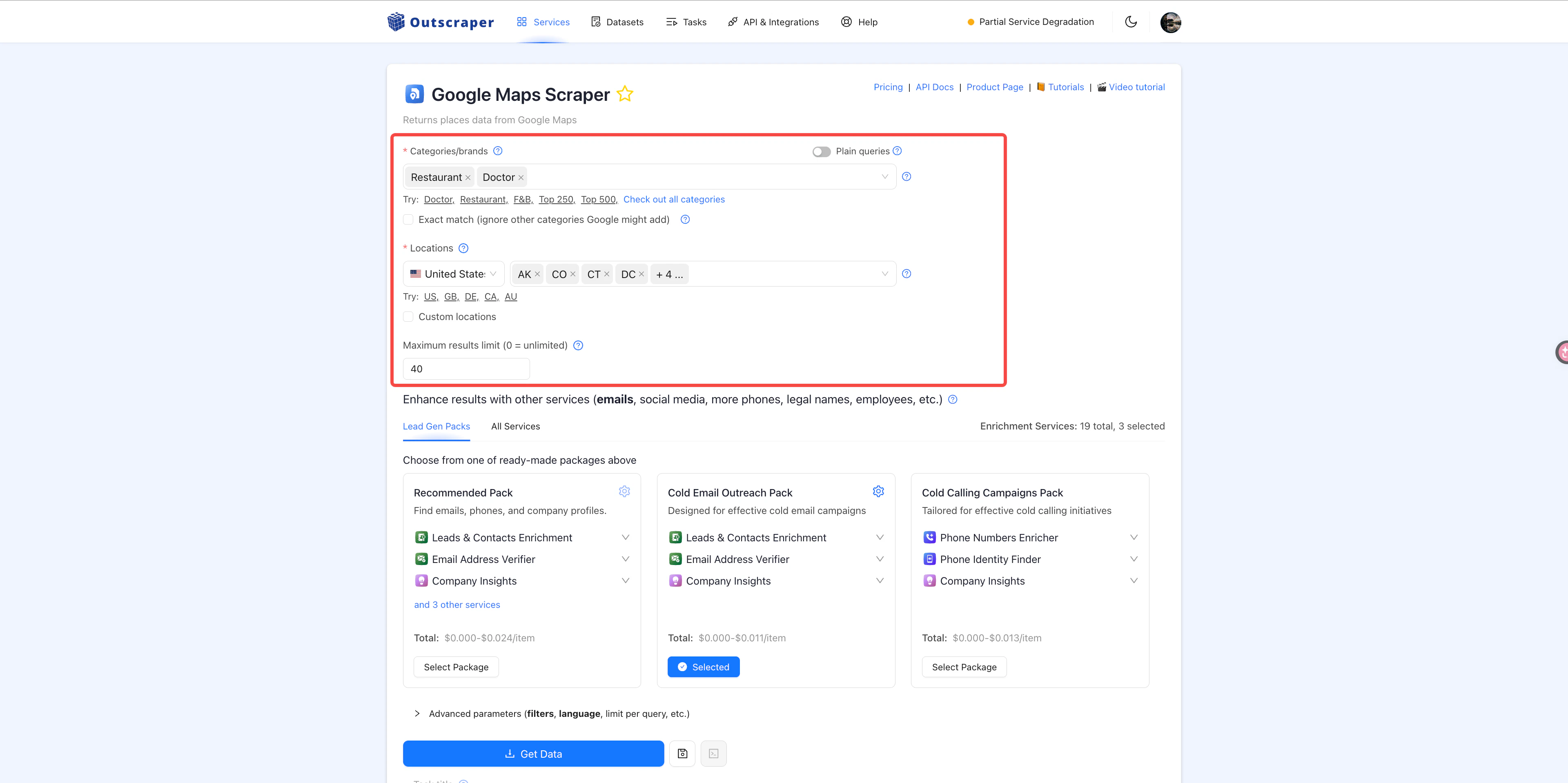Click the Selected button on Cold Email Pack

click(703, 667)
